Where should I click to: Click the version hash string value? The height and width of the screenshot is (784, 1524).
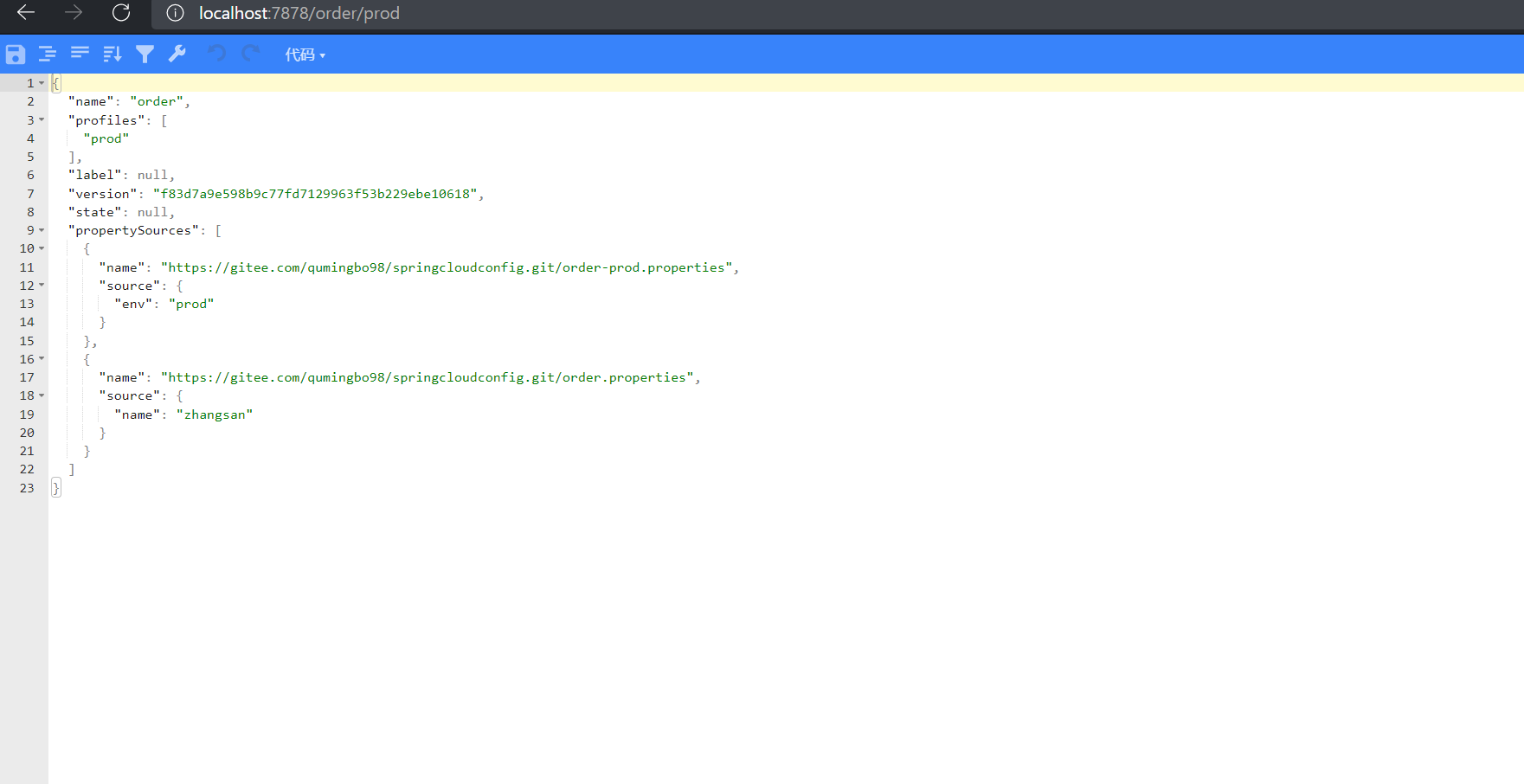pyautogui.click(x=315, y=194)
